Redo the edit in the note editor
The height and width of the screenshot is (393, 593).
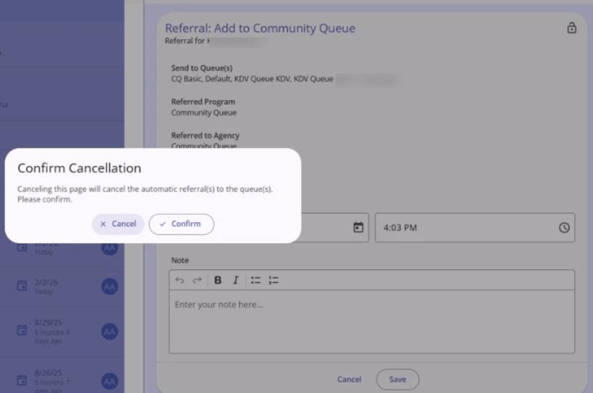(197, 280)
